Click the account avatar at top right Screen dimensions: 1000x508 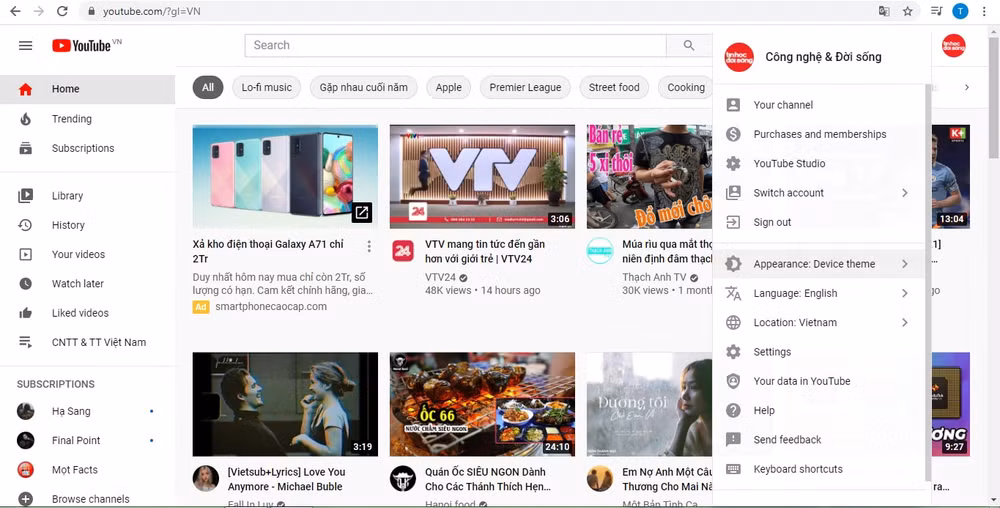(x=953, y=45)
